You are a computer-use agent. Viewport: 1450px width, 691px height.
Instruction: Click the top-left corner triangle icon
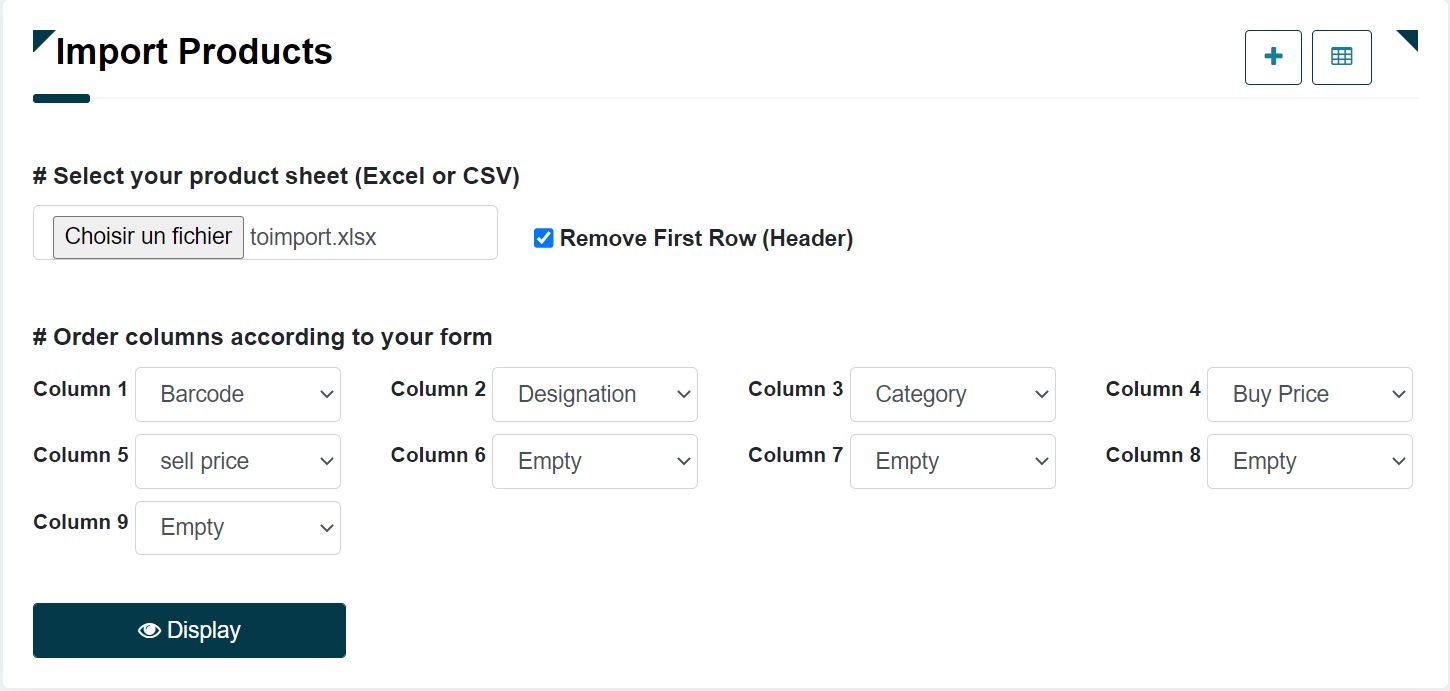tap(42, 39)
